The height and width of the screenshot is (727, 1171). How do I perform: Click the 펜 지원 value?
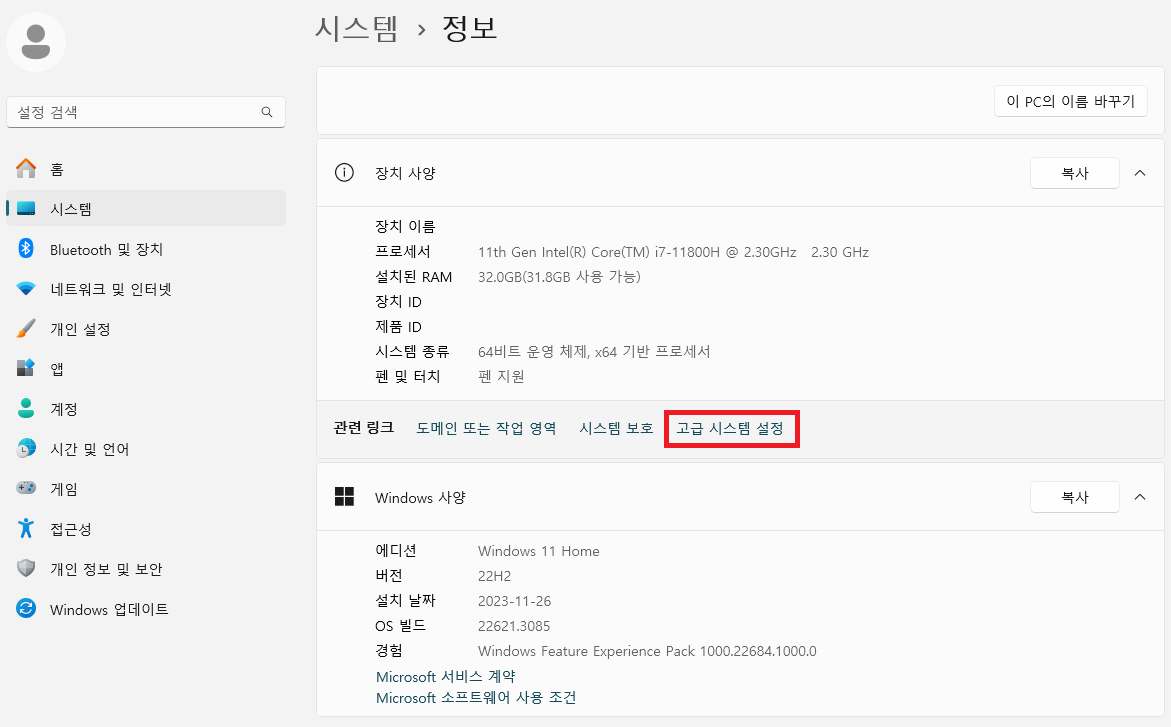tap(501, 376)
